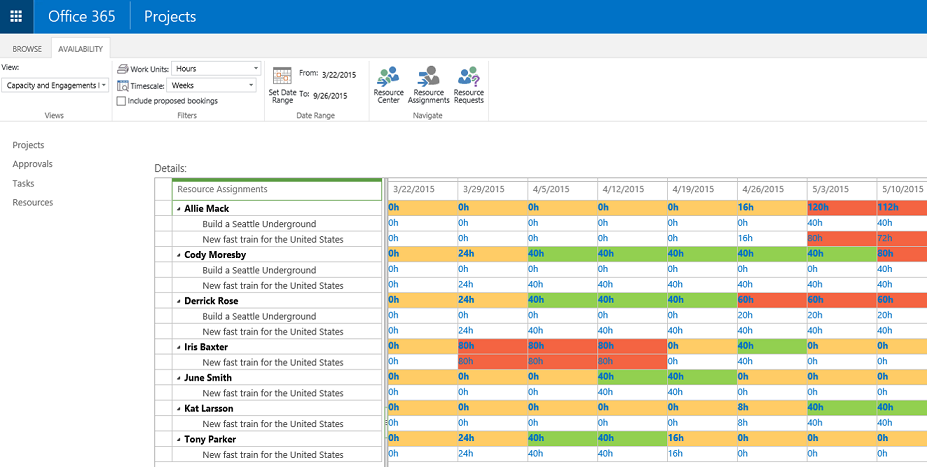
Task: Collapse the Tony Parker resource group
Action: pyautogui.click(x=179, y=440)
